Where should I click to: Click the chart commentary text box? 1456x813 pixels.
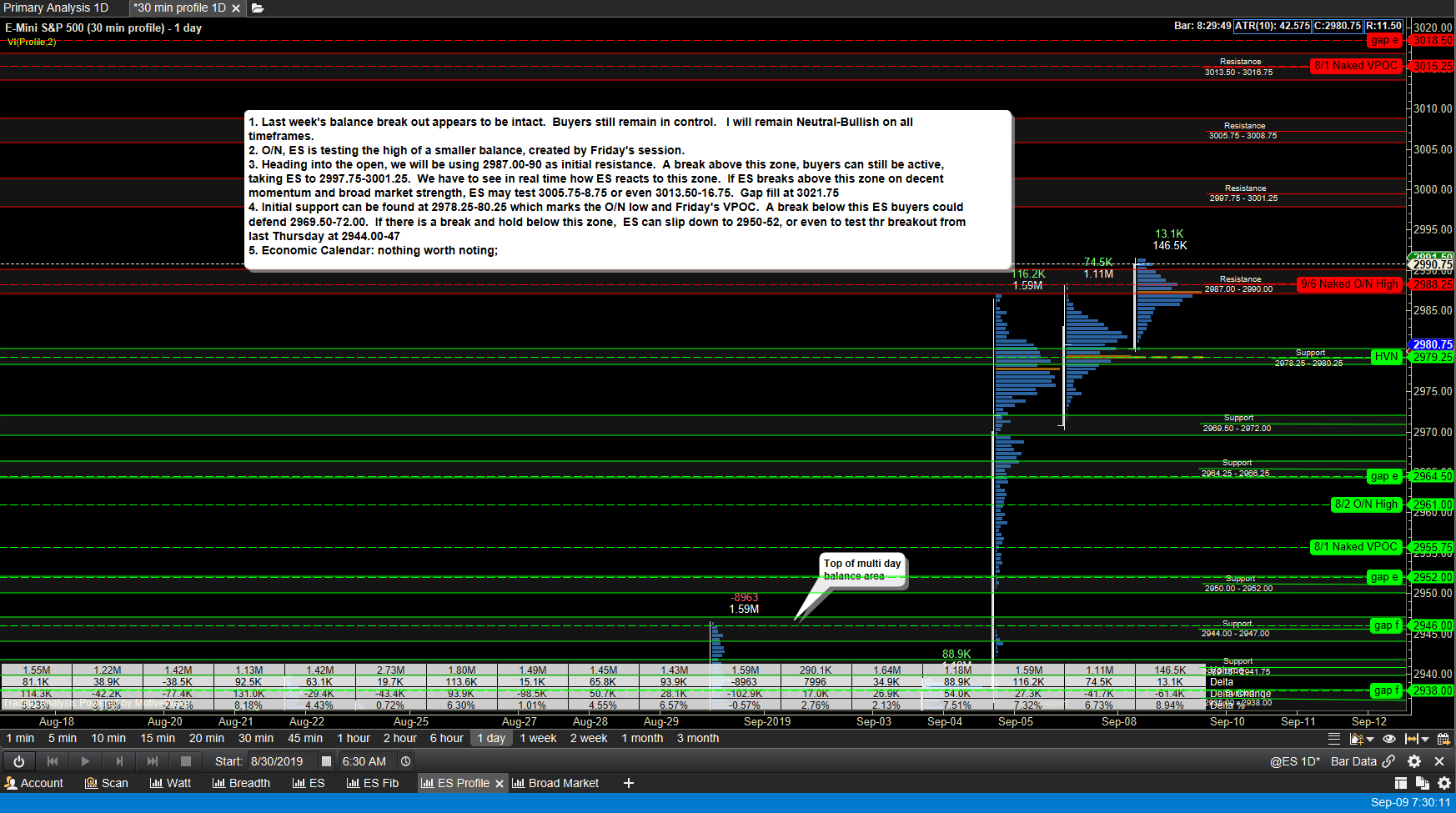coord(628,189)
